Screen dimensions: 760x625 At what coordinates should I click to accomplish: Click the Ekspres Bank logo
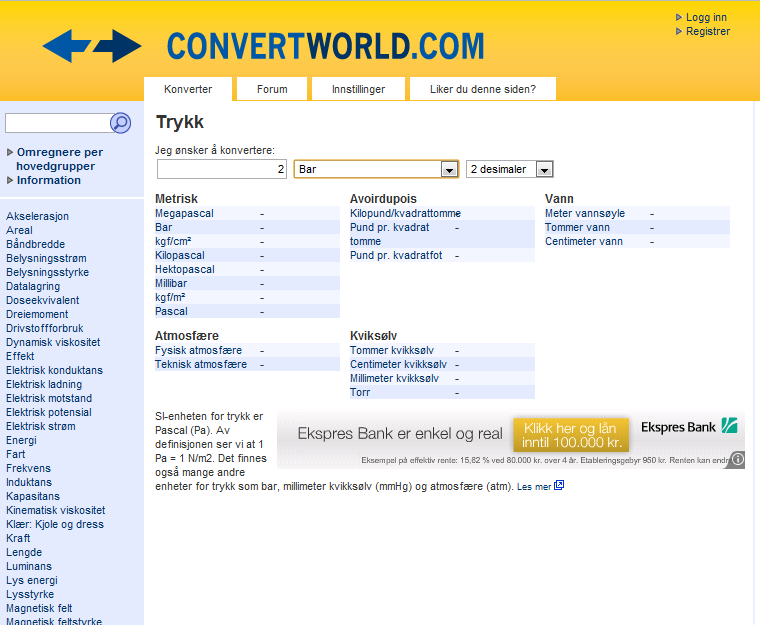689,427
